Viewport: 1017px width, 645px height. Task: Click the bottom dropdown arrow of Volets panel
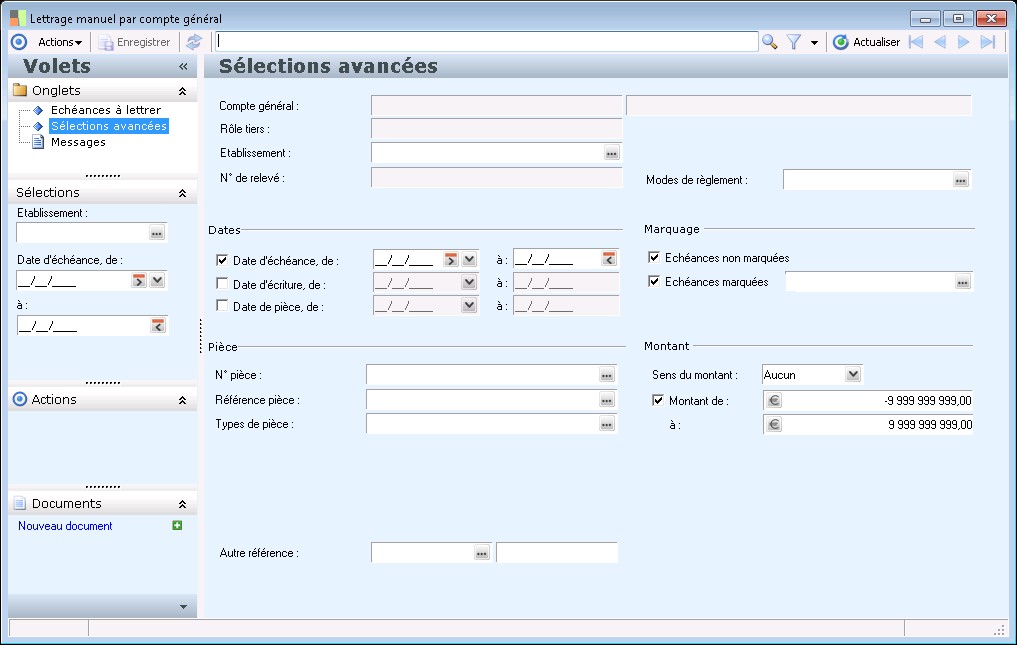click(183, 607)
